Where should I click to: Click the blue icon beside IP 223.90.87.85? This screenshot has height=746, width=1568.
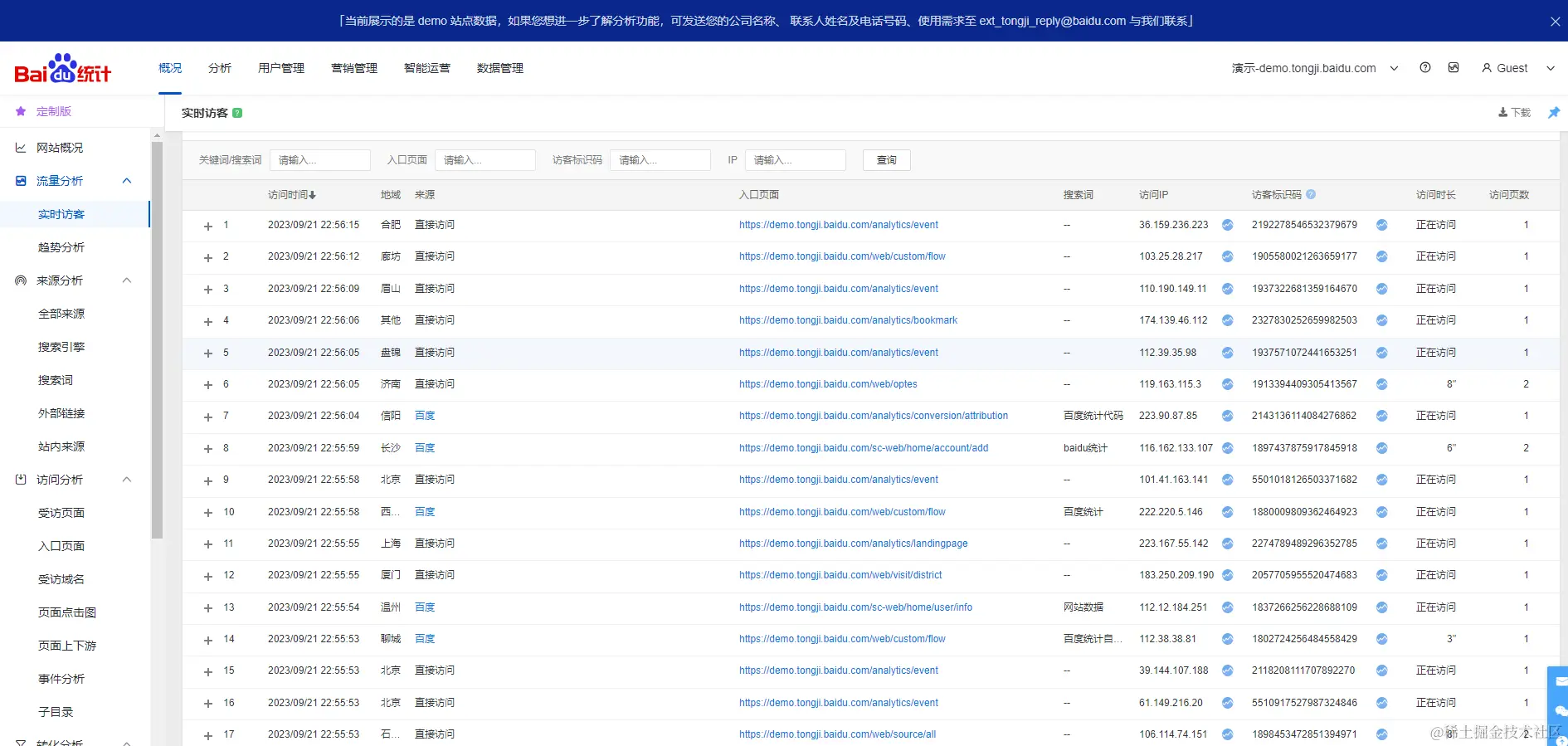point(1228,416)
